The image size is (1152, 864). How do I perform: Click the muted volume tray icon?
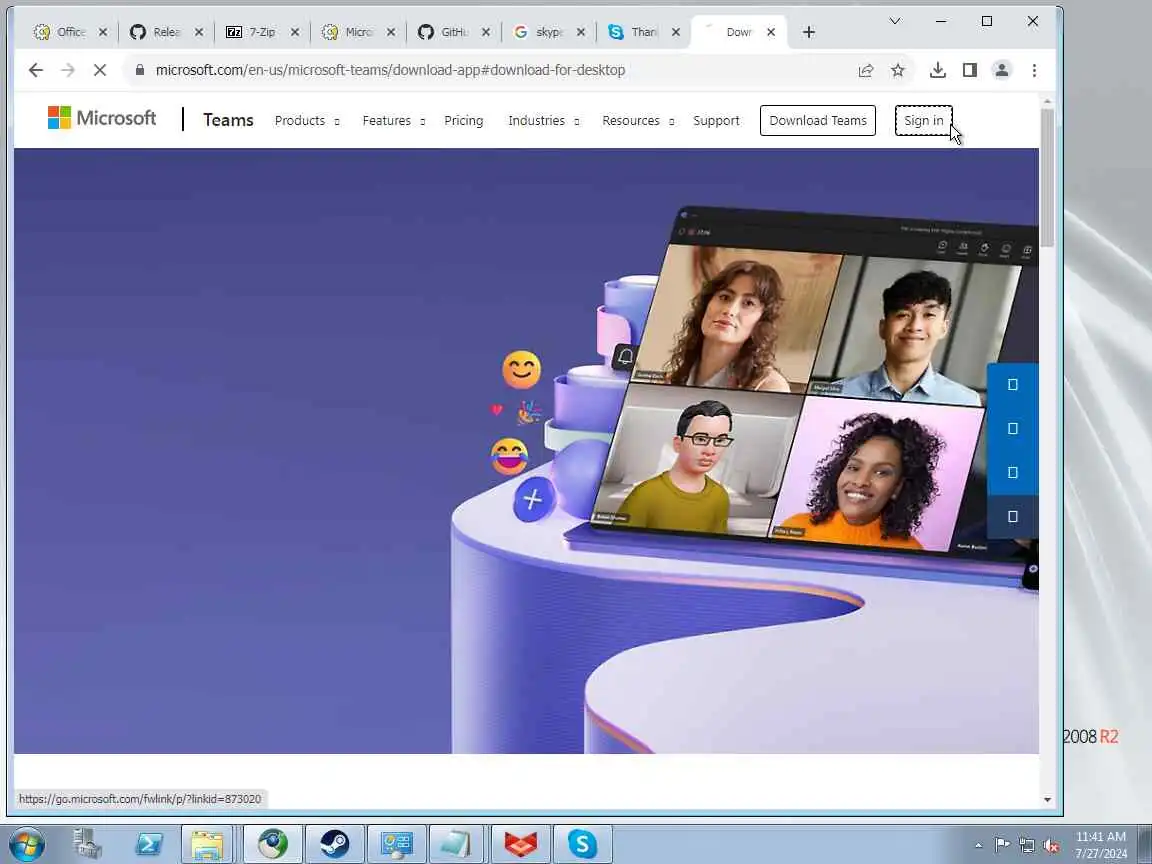[1051, 846]
